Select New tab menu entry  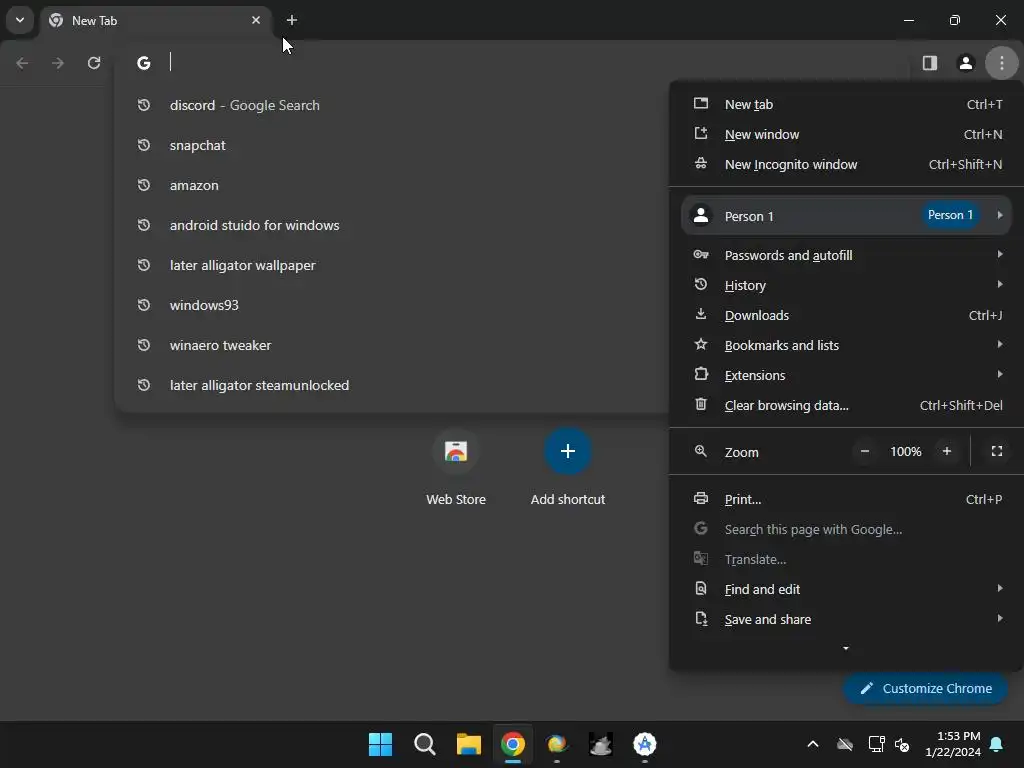click(846, 104)
